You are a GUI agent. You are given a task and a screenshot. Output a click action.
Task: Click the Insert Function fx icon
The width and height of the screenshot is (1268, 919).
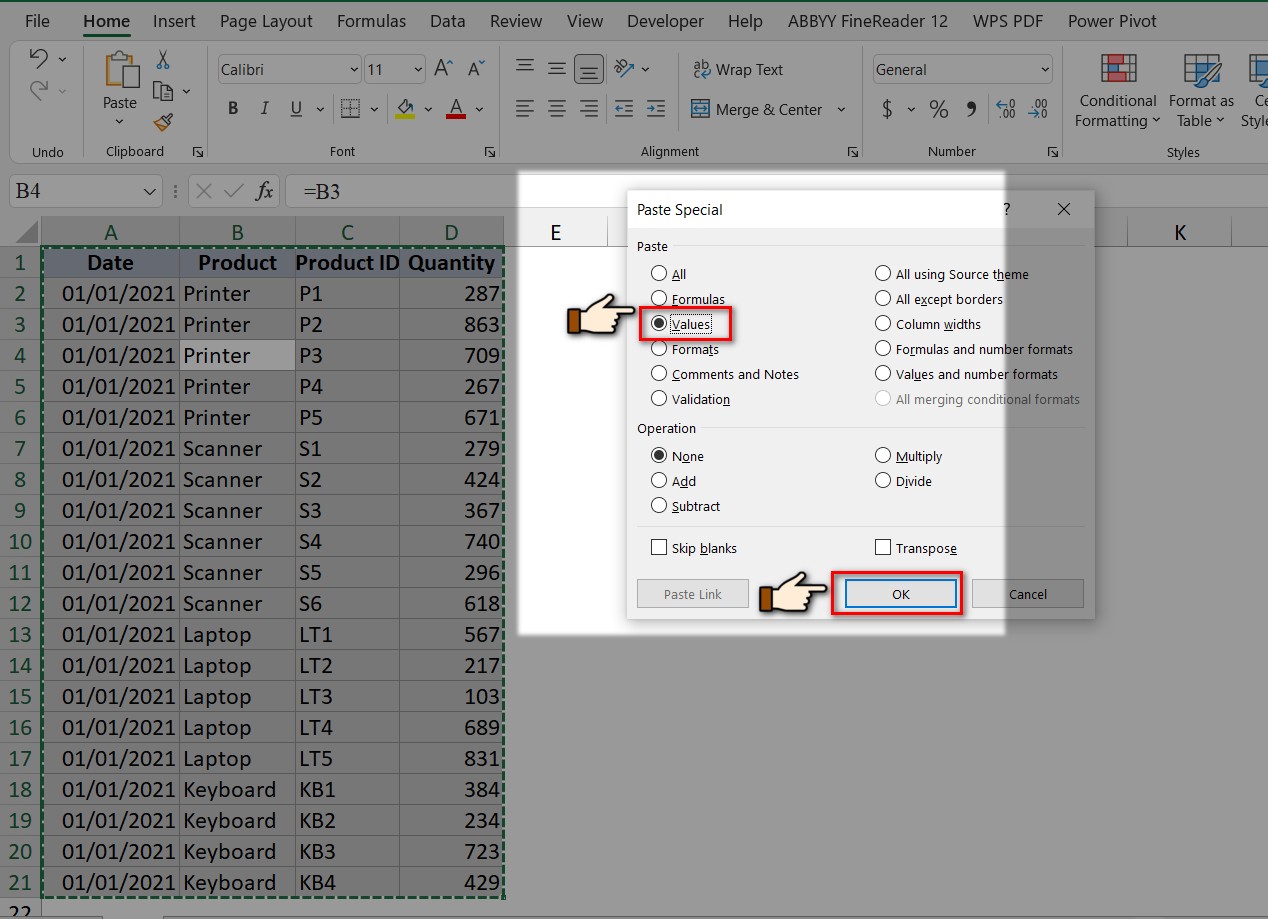click(x=264, y=191)
